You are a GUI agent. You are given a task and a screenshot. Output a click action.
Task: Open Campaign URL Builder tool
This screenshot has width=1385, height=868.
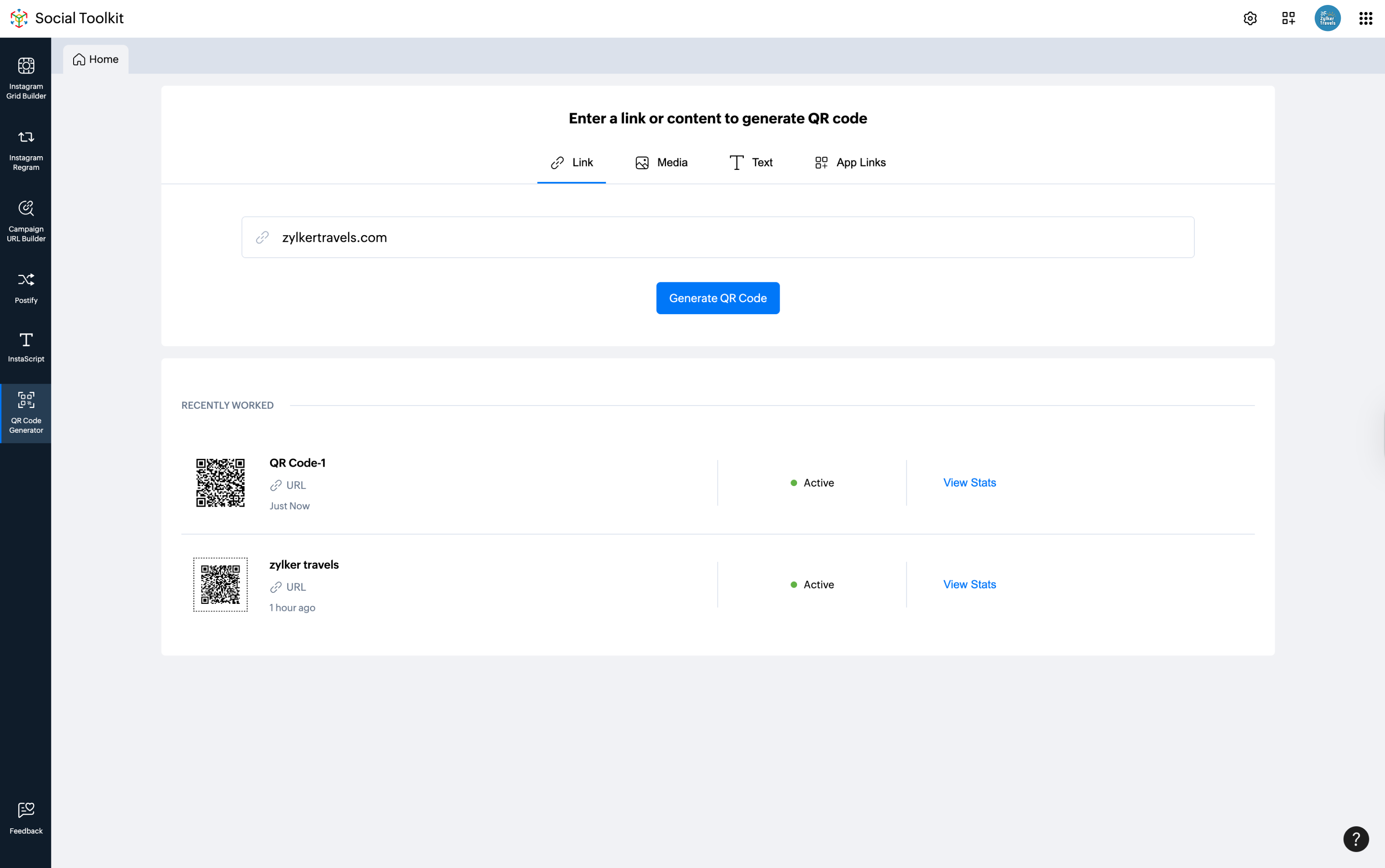[26, 221]
